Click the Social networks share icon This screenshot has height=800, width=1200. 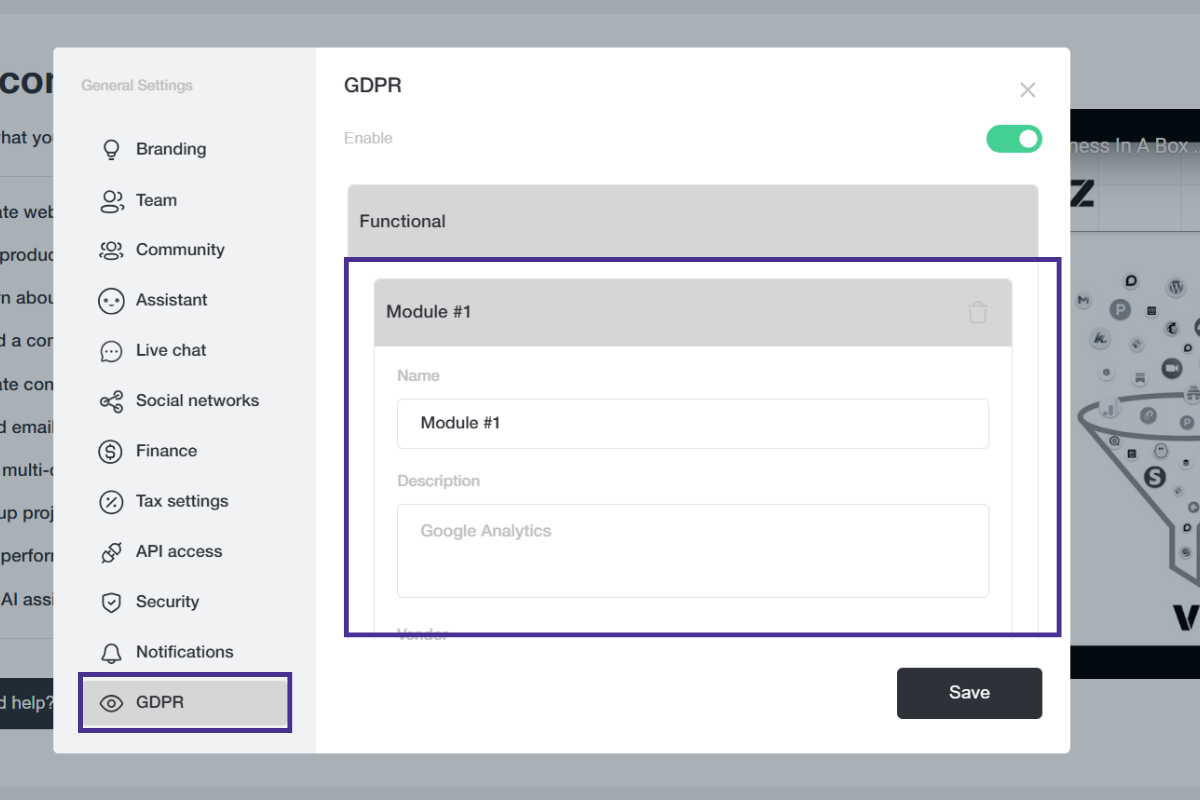[111, 401]
